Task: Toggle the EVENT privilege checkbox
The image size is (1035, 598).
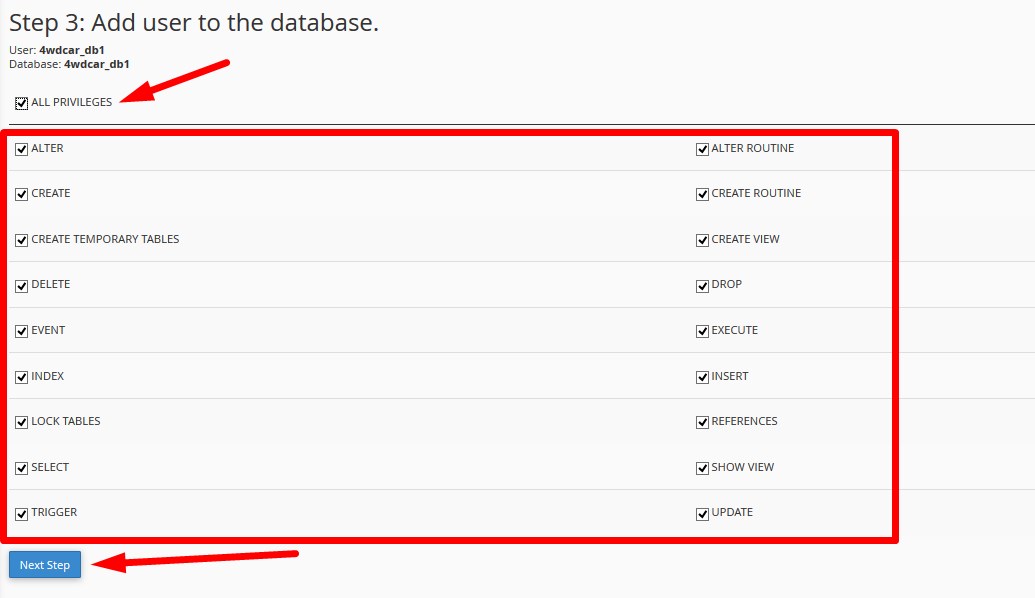Action: pyautogui.click(x=22, y=331)
